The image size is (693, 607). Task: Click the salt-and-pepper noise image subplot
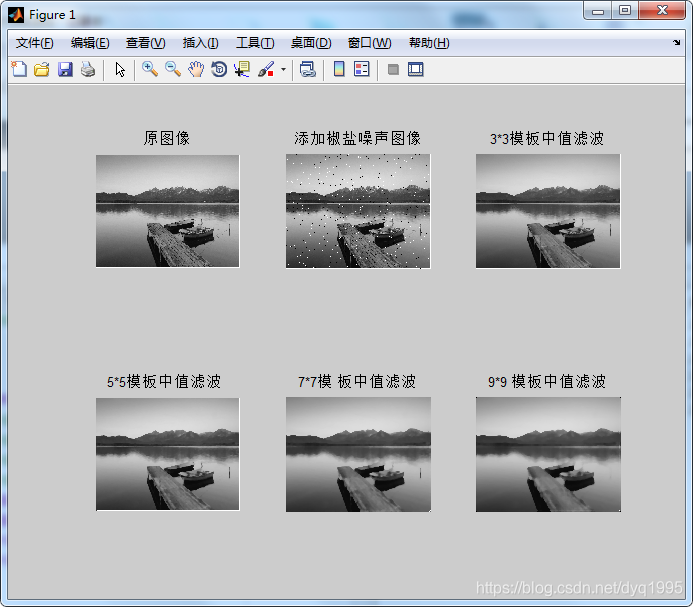click(x=358, y=211)
